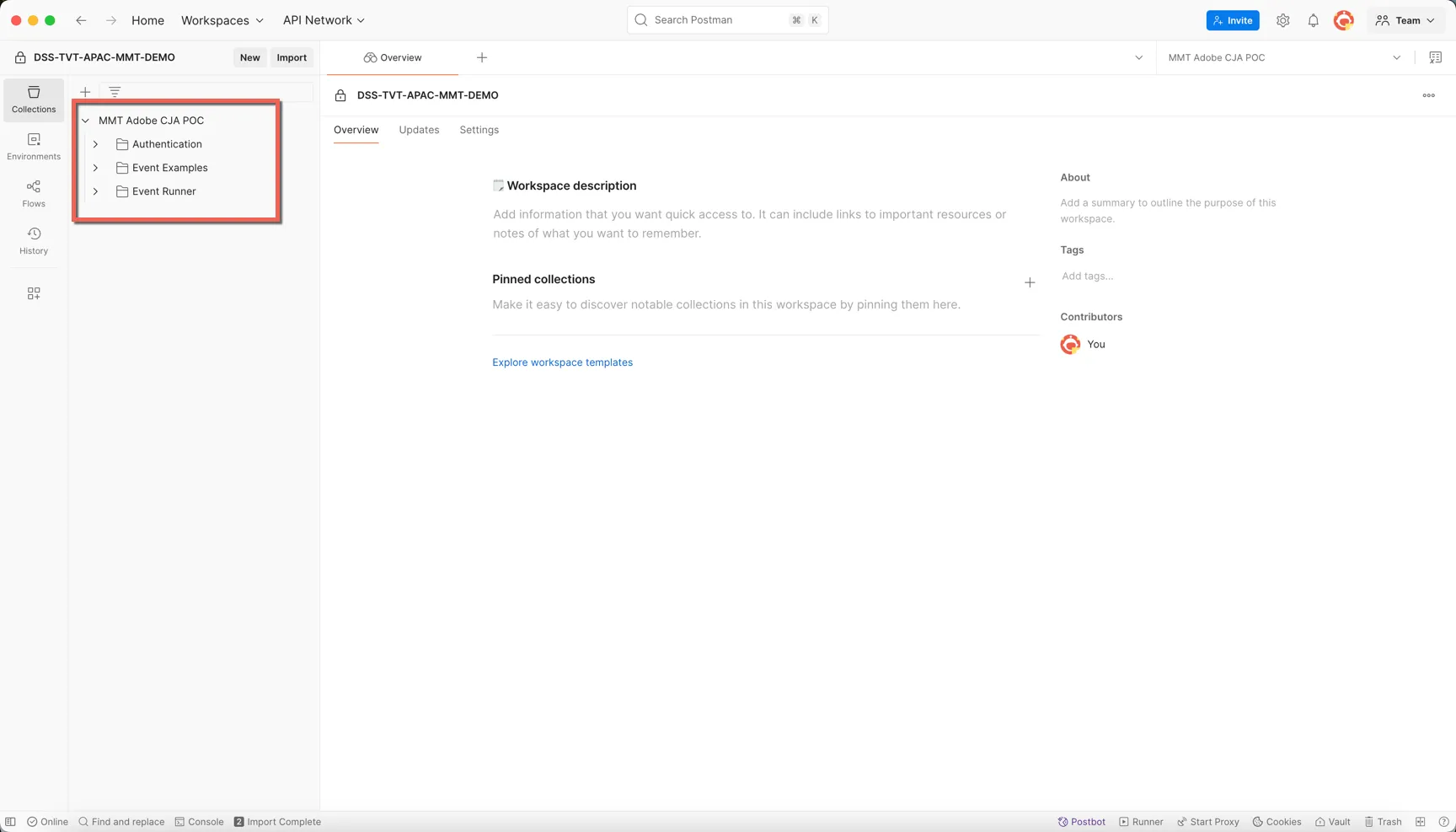The width and height of the screenshot is (1456, 832).
Task: Click the DSS-TVT-APAC-MMT-DEMO workspace name in sidebar
Action: click(x=104, y=57)
